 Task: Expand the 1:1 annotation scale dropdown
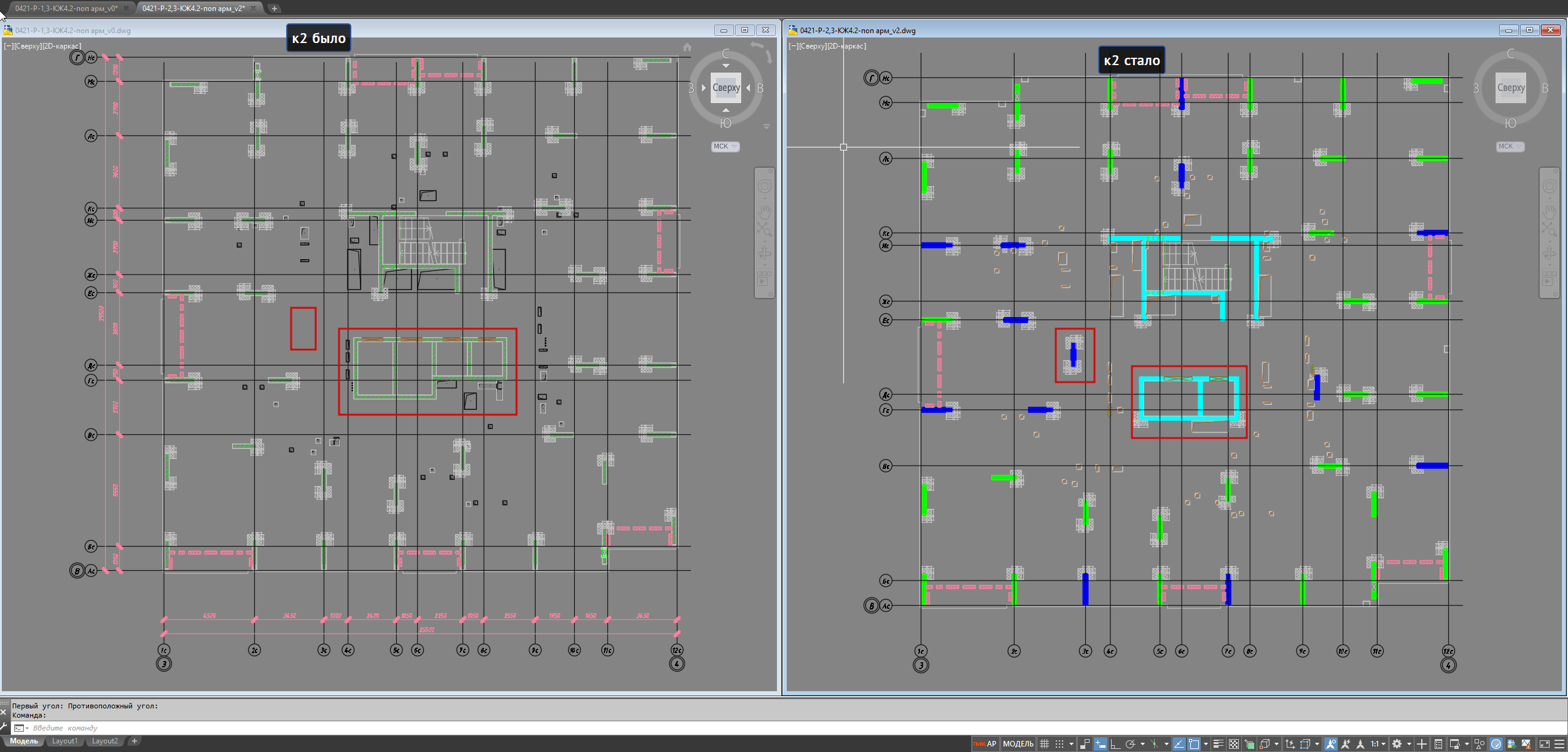[1383, 744]
